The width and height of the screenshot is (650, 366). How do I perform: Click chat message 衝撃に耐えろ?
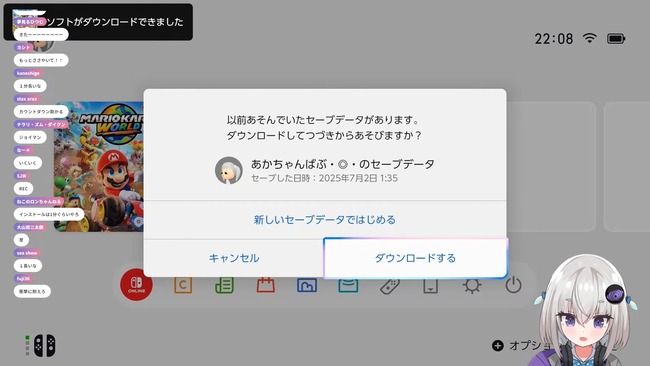click(32, 291)
